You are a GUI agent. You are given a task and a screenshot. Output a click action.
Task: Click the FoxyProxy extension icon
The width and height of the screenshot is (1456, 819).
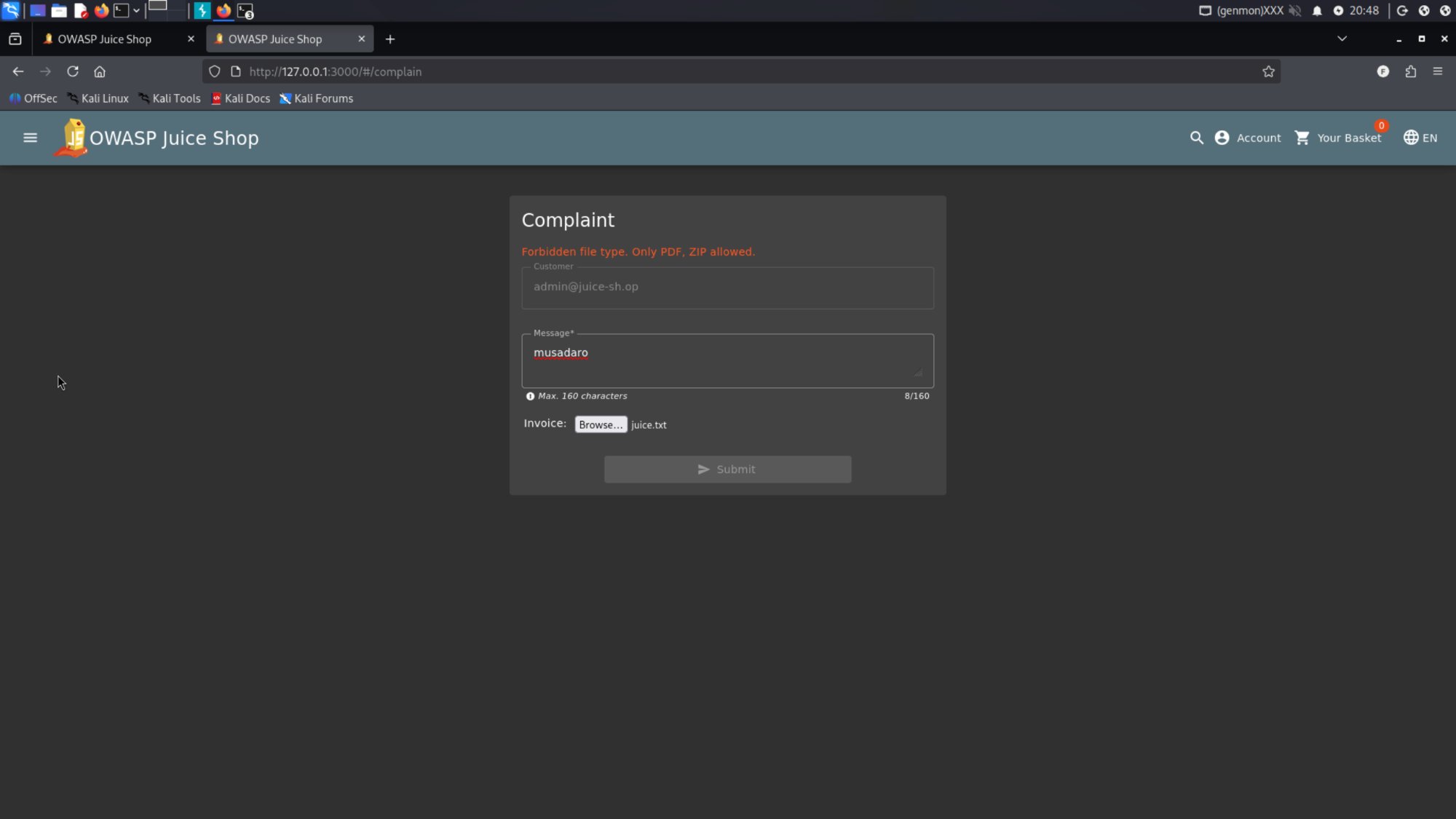click(1382, 71)
